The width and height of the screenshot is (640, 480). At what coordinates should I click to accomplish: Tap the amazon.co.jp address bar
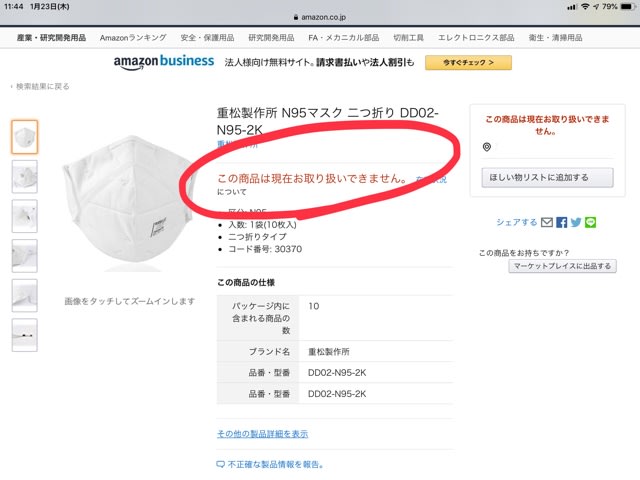click(320, 17)
